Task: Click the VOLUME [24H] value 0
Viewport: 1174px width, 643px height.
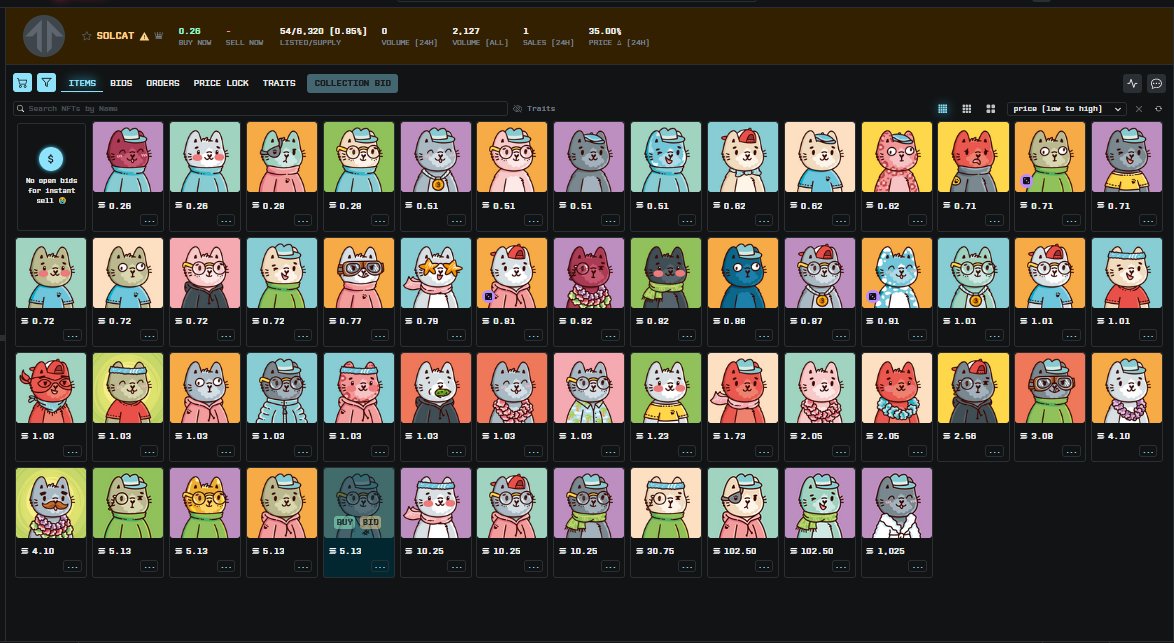Action: pyautogui.click(x=384, y=31)
